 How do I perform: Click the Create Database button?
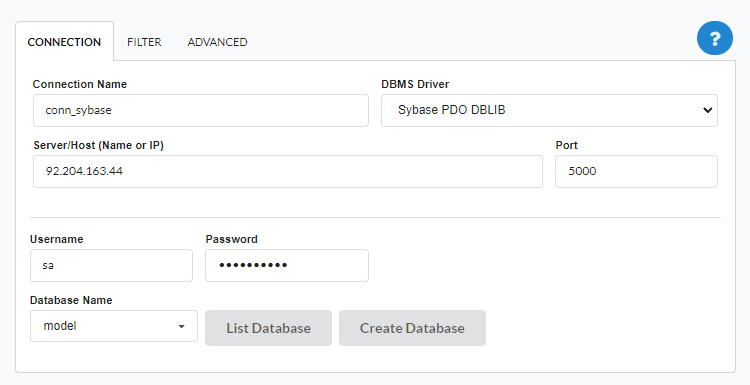coord(412,328)
